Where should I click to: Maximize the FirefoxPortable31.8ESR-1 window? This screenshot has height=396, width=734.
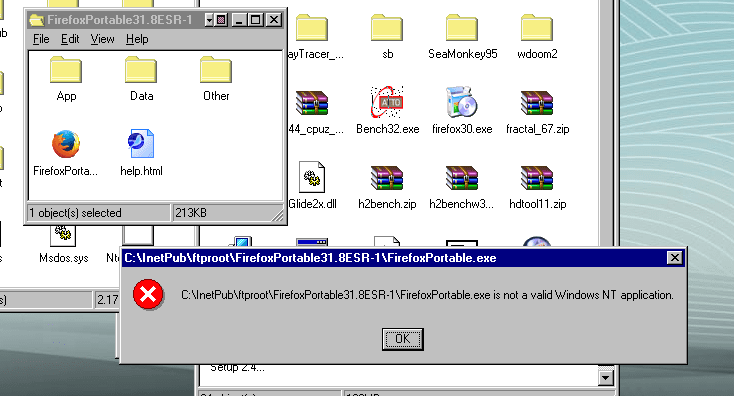pos(256,20)
